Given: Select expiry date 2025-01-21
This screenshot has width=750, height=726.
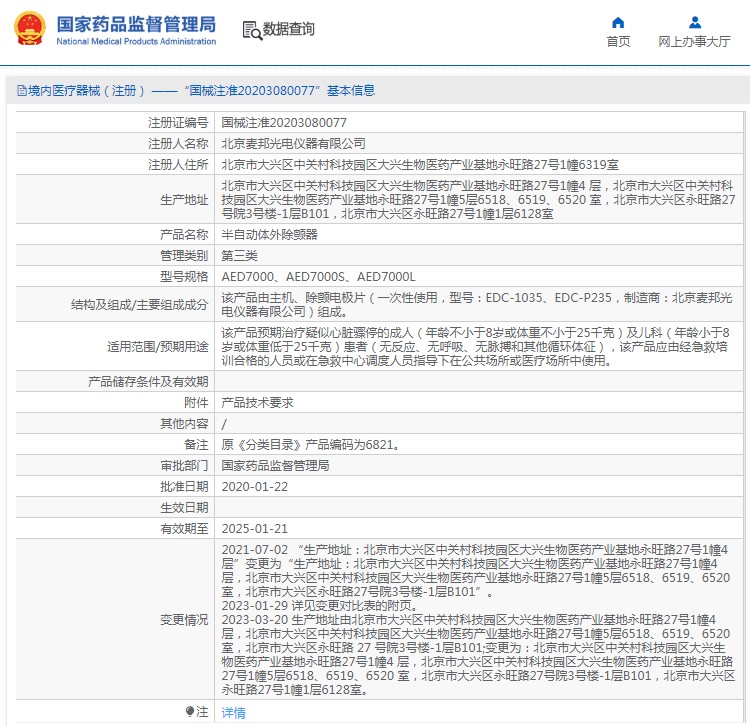Looking at the screenshot, I should 254,528.
